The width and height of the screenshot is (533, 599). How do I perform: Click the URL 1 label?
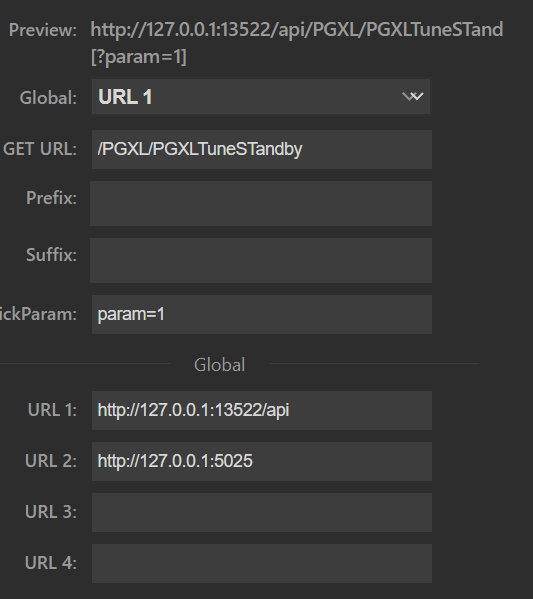click(52, 410)
